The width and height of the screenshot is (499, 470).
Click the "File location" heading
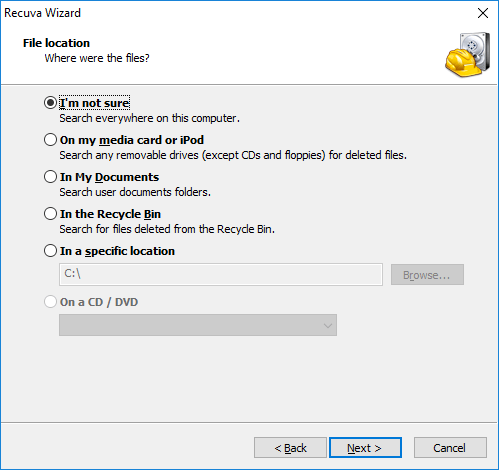pos(56,43)
